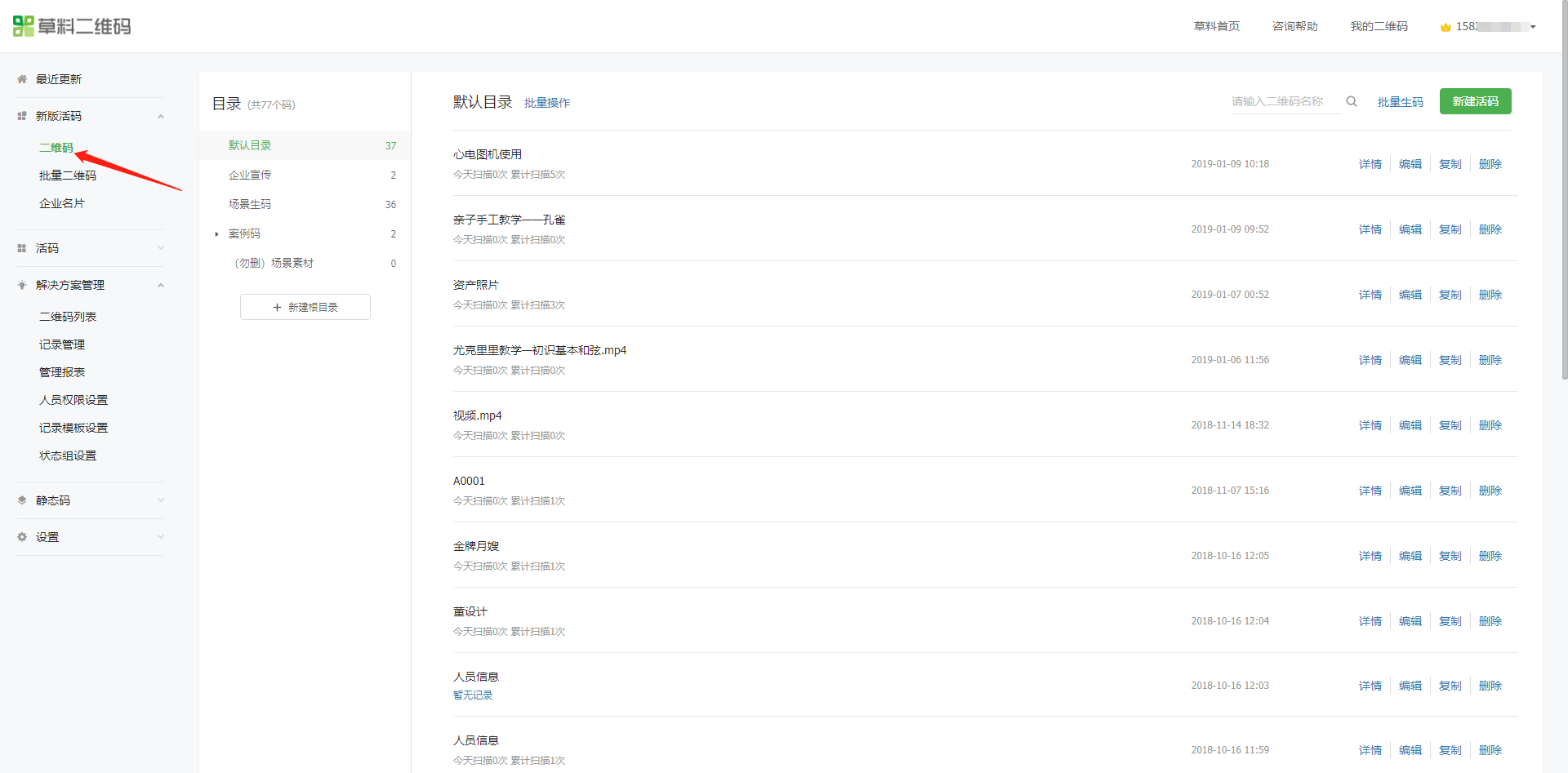Open 咨询帮助 in the top navigation
Viewport: 1568px width, 773px height.
coord(1295,26)
